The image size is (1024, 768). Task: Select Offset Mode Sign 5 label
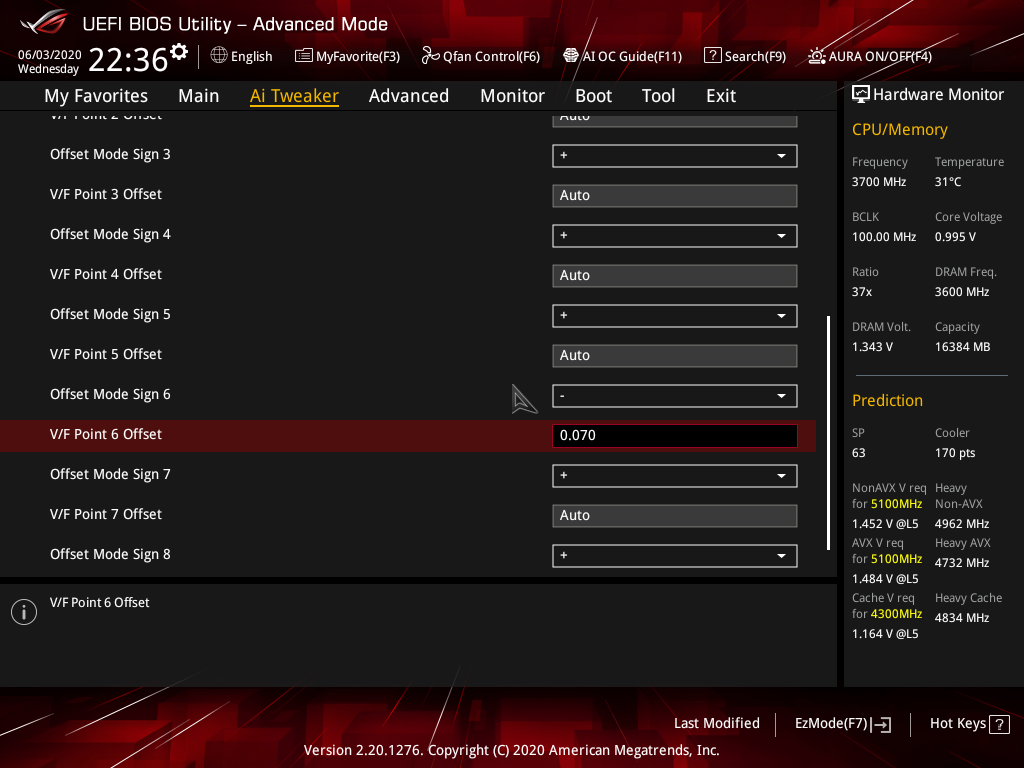110,315
